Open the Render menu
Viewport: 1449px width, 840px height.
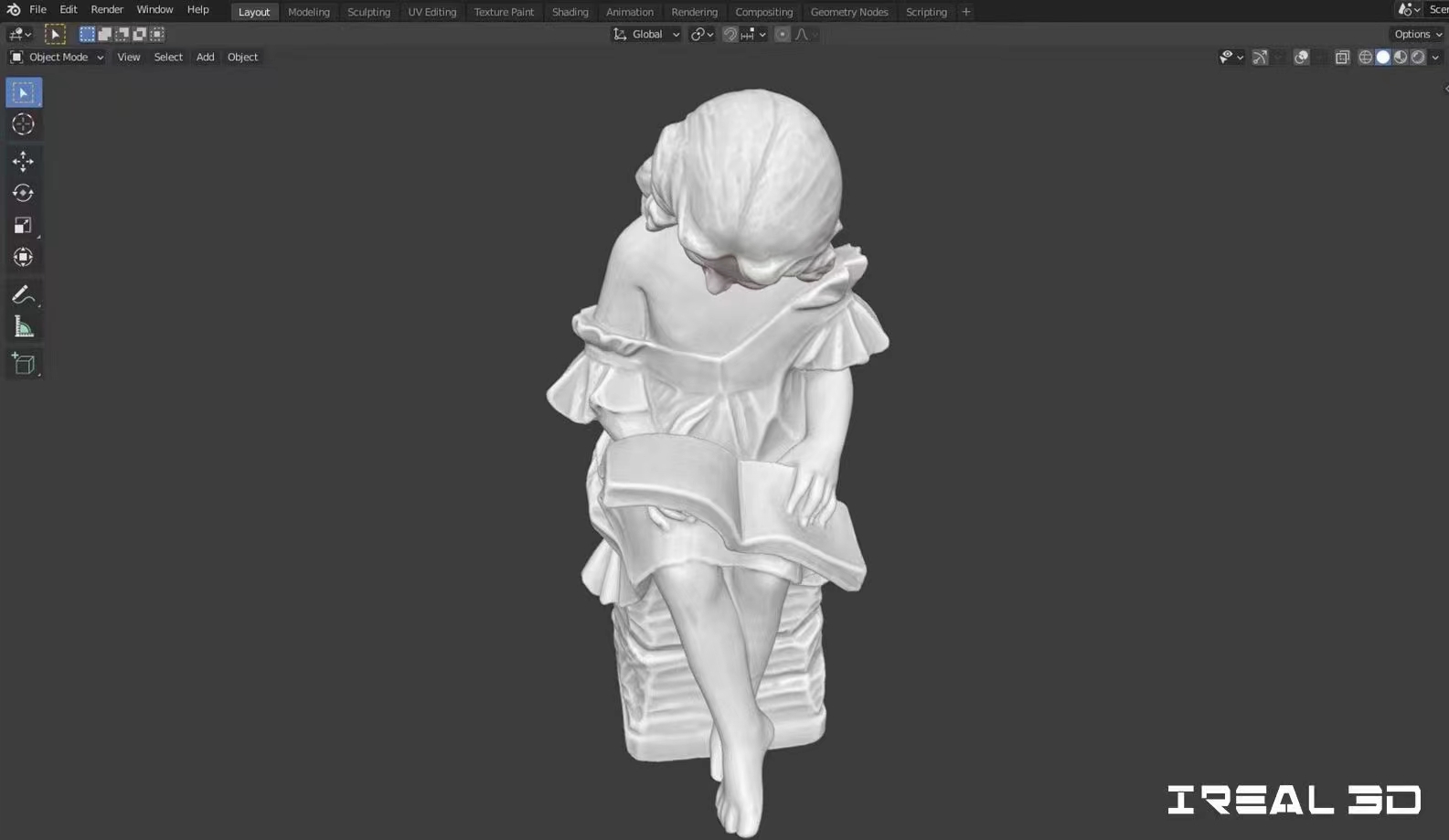click(x=107, y=10)
